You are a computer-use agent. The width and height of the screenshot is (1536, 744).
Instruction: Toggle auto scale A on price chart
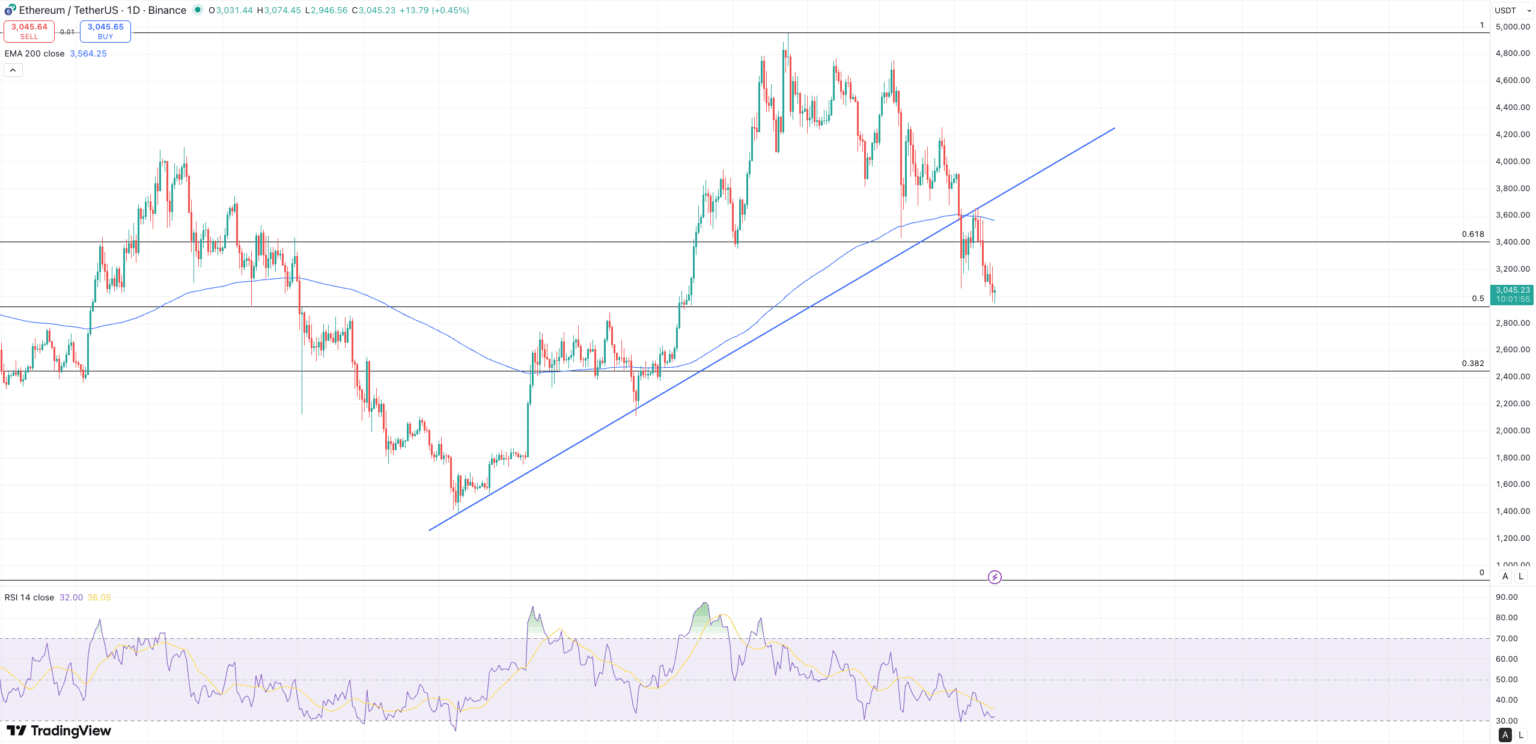(1505, 576)
